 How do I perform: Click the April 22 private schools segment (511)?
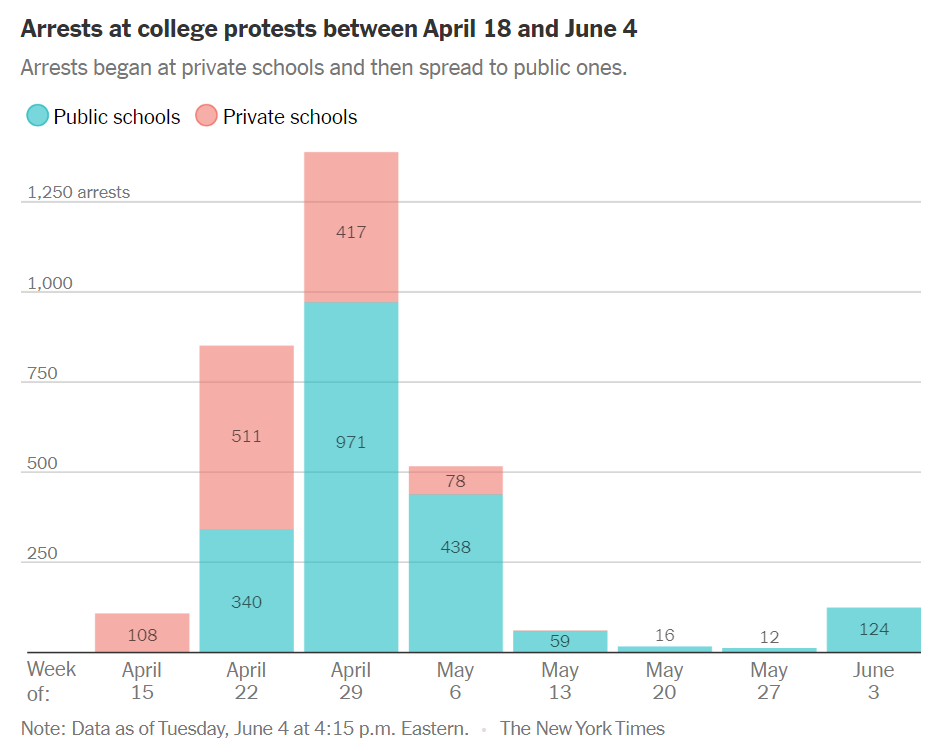(x=246, y=437)
